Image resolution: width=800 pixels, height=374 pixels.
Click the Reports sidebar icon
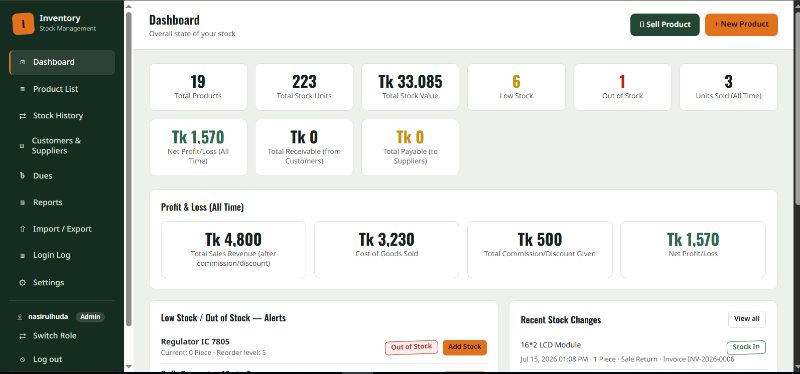[22, 203]
